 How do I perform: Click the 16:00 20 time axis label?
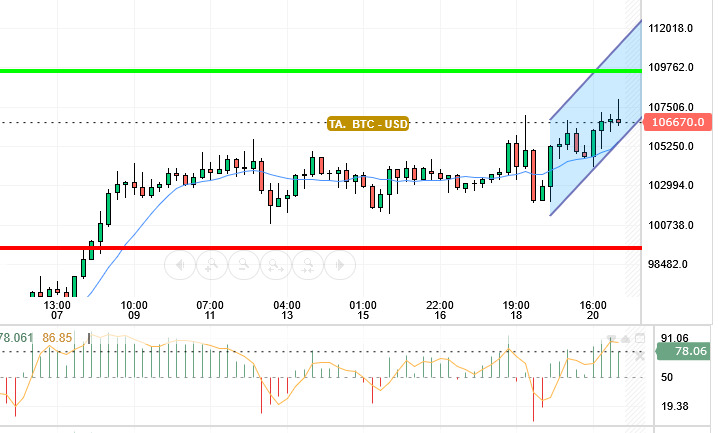click(593, 310)
